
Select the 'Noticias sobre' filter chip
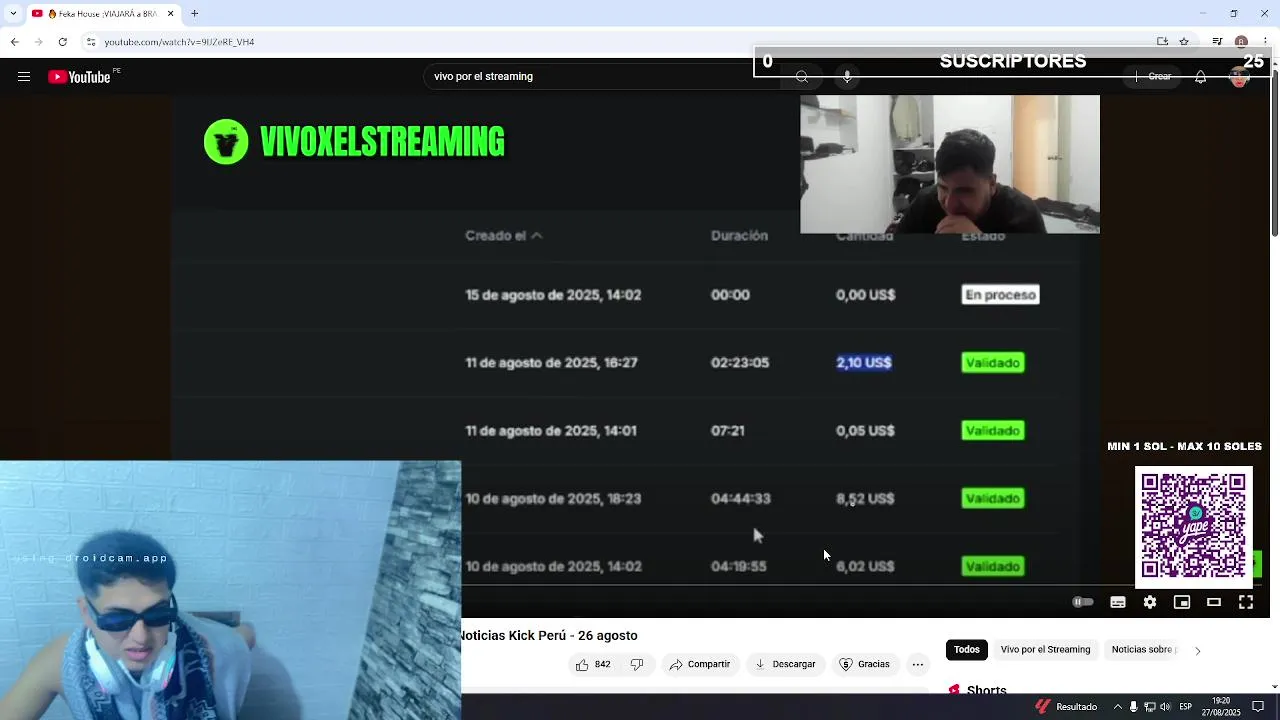click(1142, 650)
